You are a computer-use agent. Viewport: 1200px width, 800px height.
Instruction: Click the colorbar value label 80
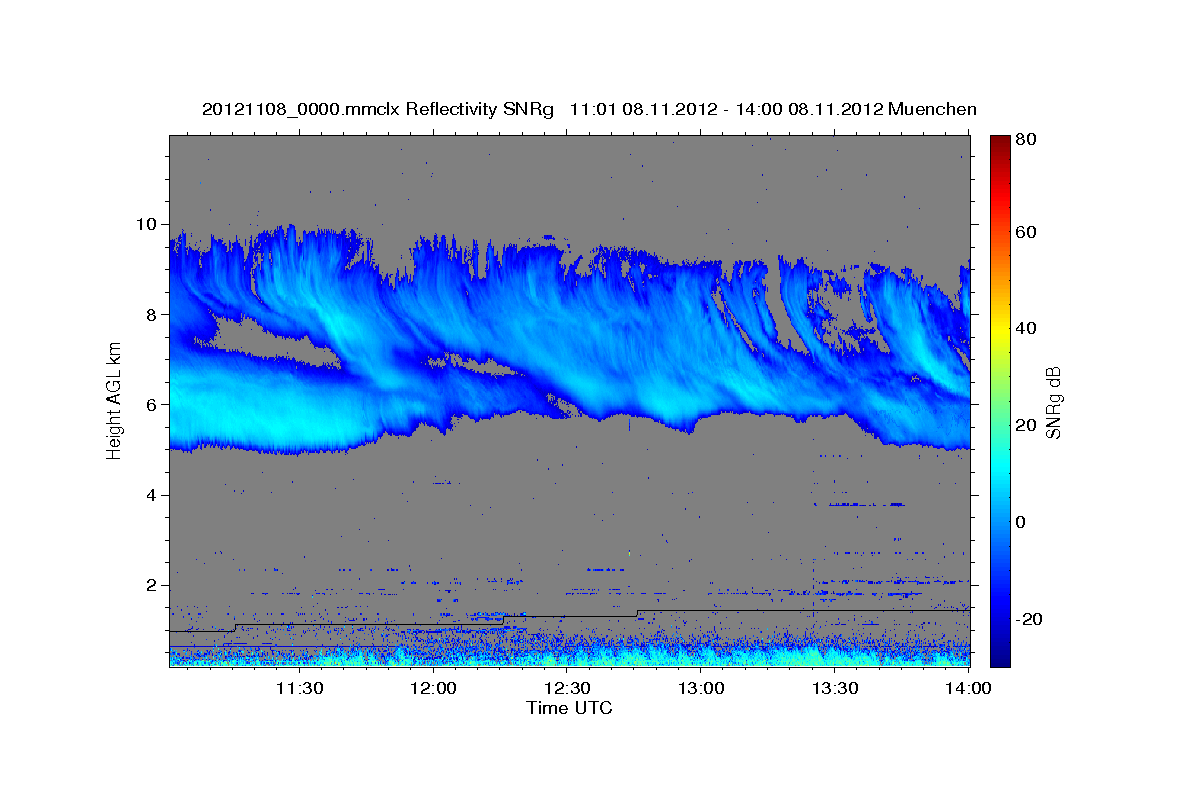tap(1027, 139)
